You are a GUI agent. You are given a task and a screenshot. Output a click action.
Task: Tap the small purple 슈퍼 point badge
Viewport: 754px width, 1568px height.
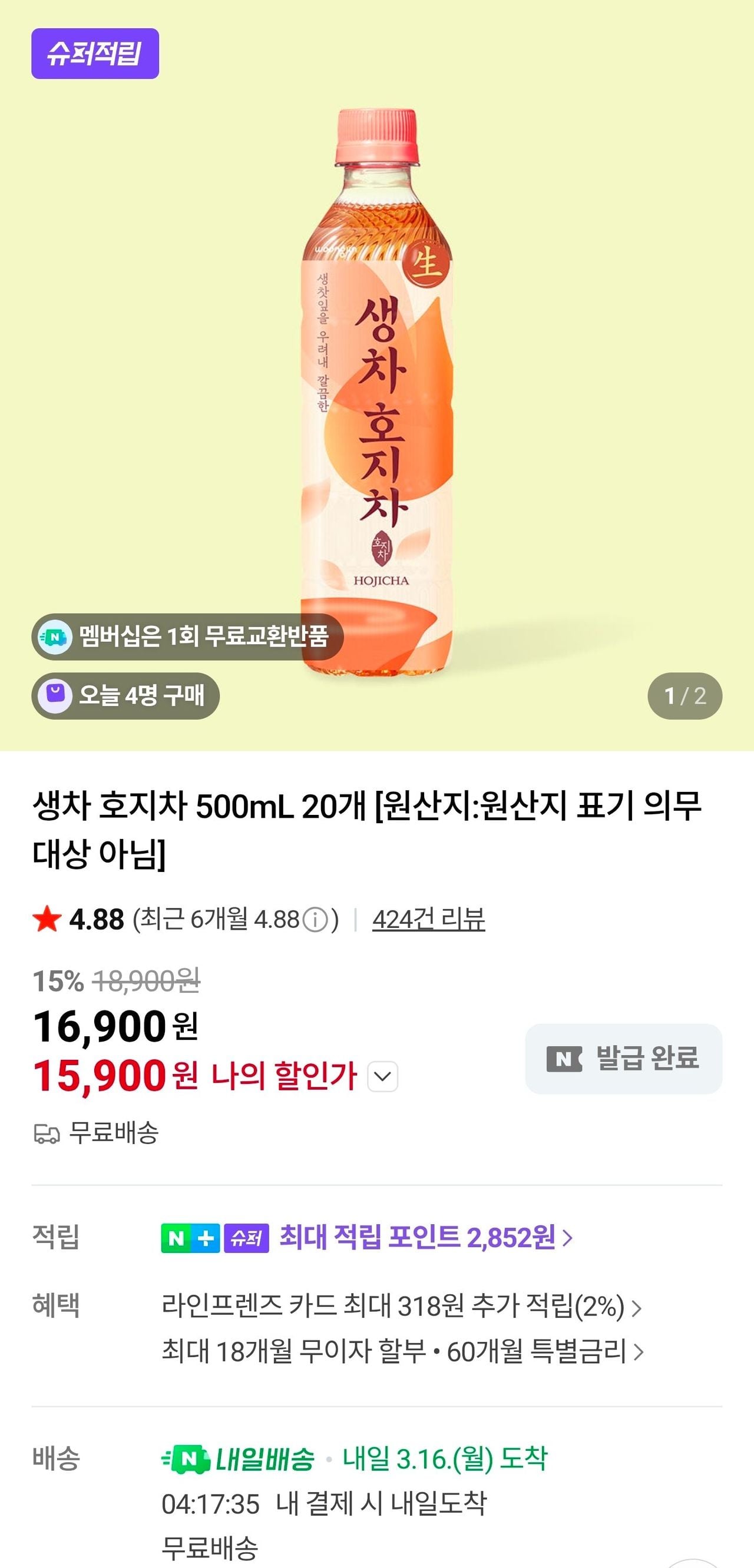click(x=247, y=1238)
